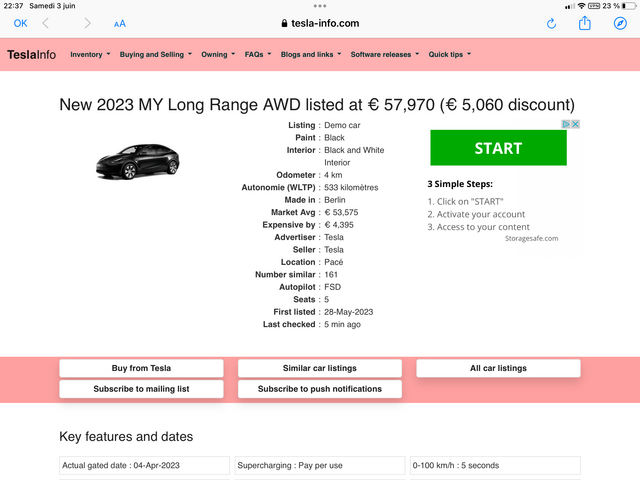Image resolution: width=640 pixels, height=480 pixels.
Task: Select the Autopilot FSD value
Action: coord(332,287)
